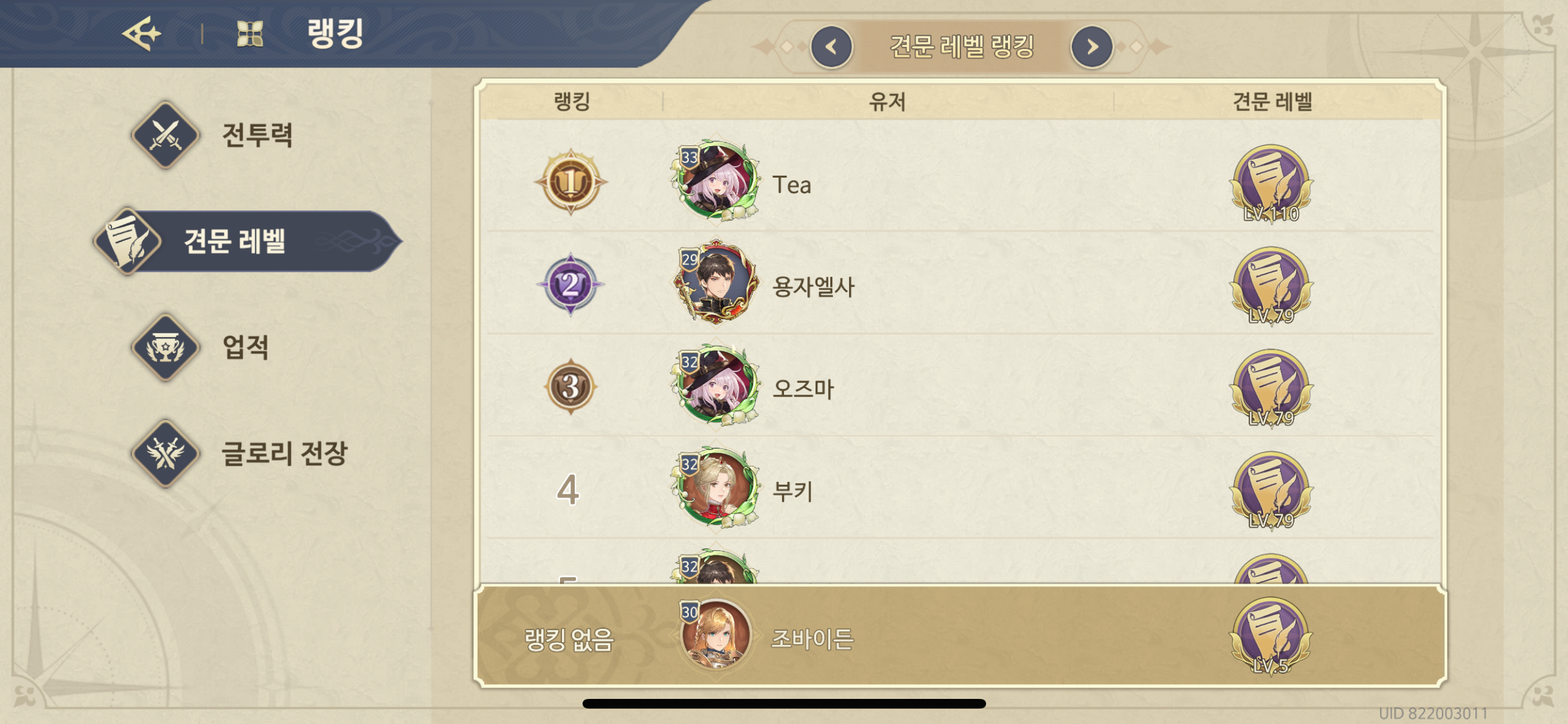Select the crossed-swords 전투력 icon
Screen dimensions: 1568x724
point(165,135)
